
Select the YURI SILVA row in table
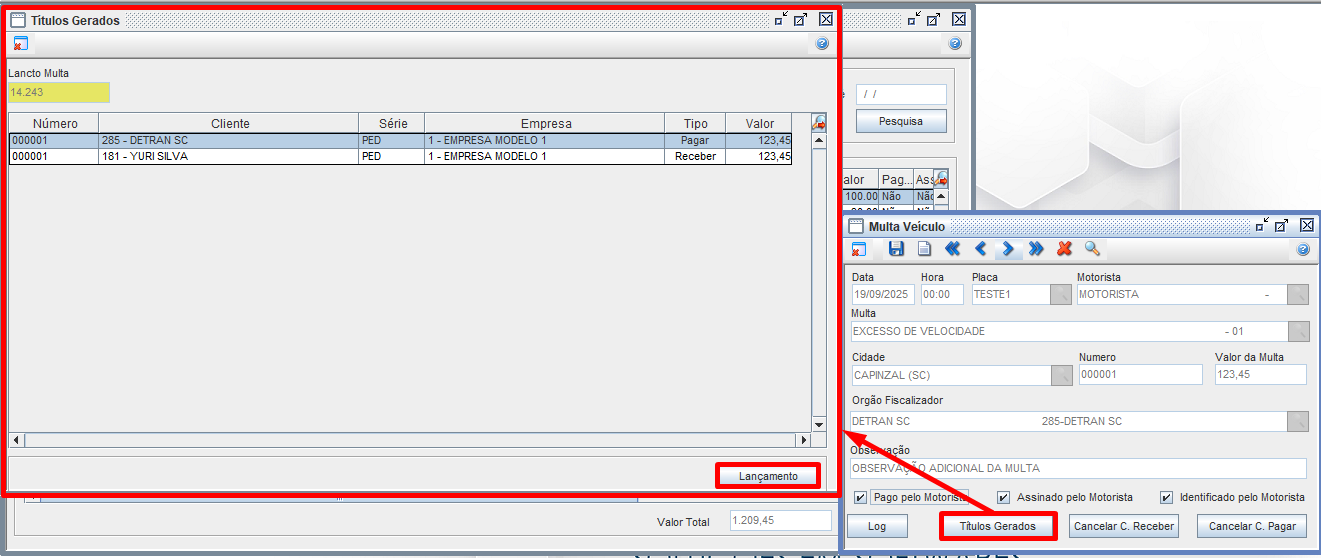(229, 157)
